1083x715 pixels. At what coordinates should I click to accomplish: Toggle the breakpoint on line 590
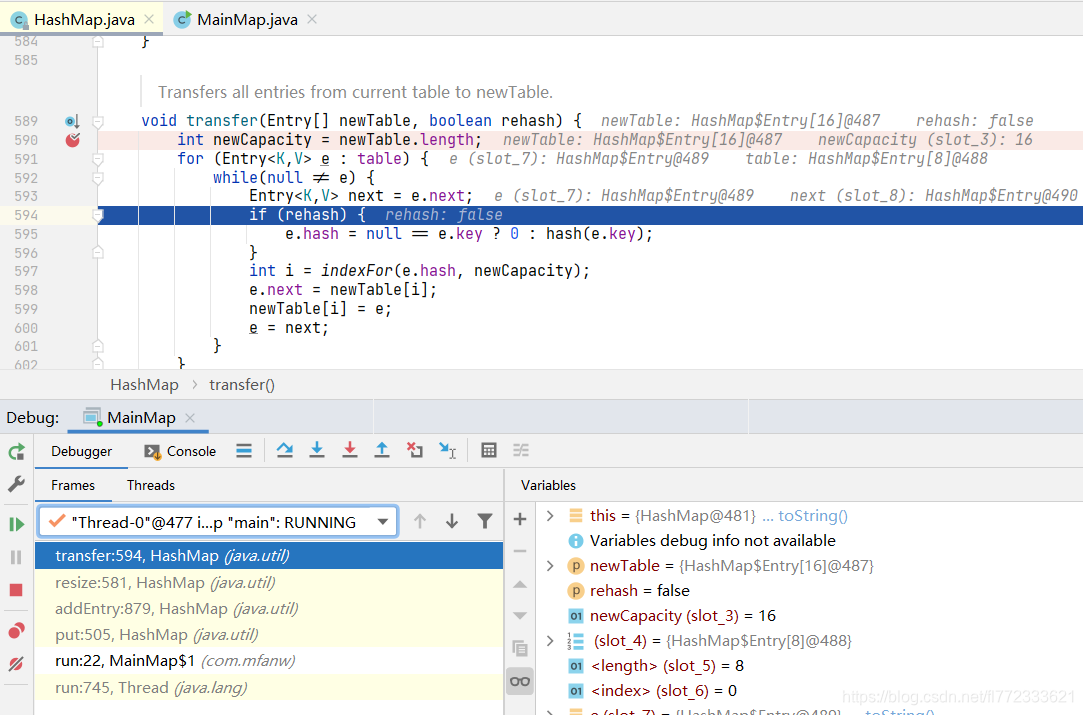(73, 140)
